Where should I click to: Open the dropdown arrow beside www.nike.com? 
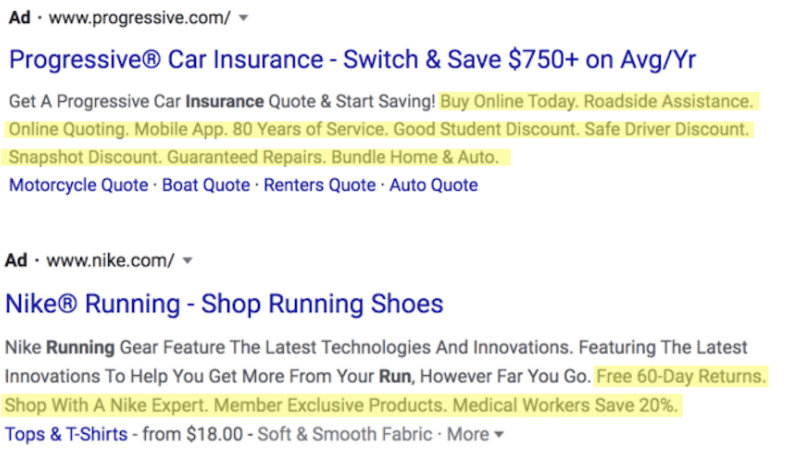pos(187,261)
